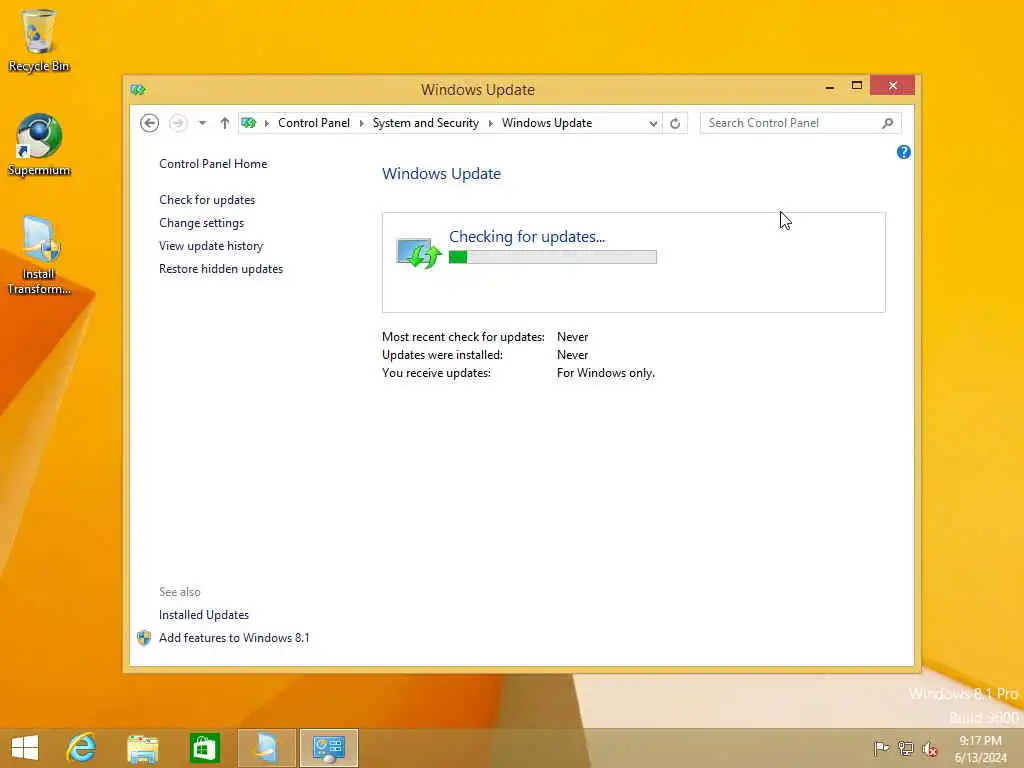Click the Windows Update status icon

click(x=419, y=253)
